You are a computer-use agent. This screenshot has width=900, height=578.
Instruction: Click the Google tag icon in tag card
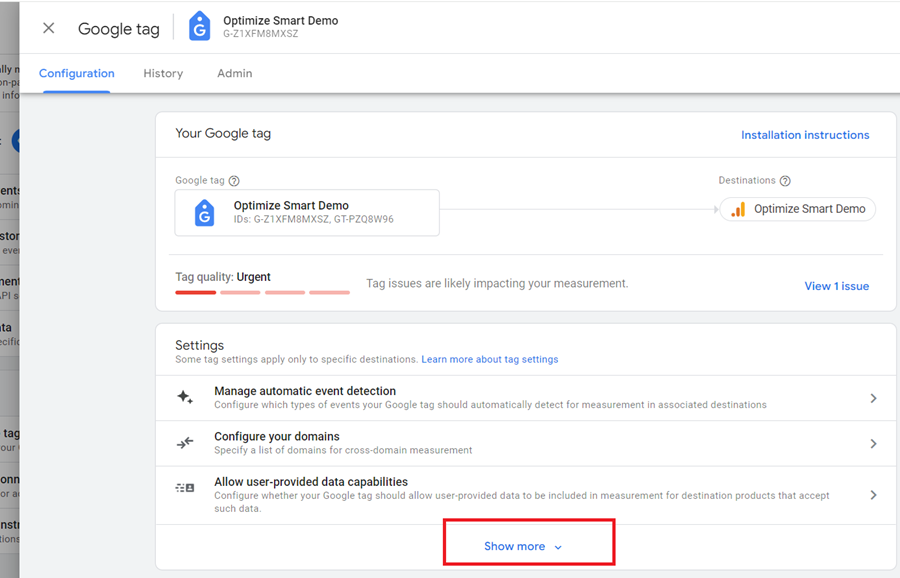pyautogui.click(x=204, y=212)
